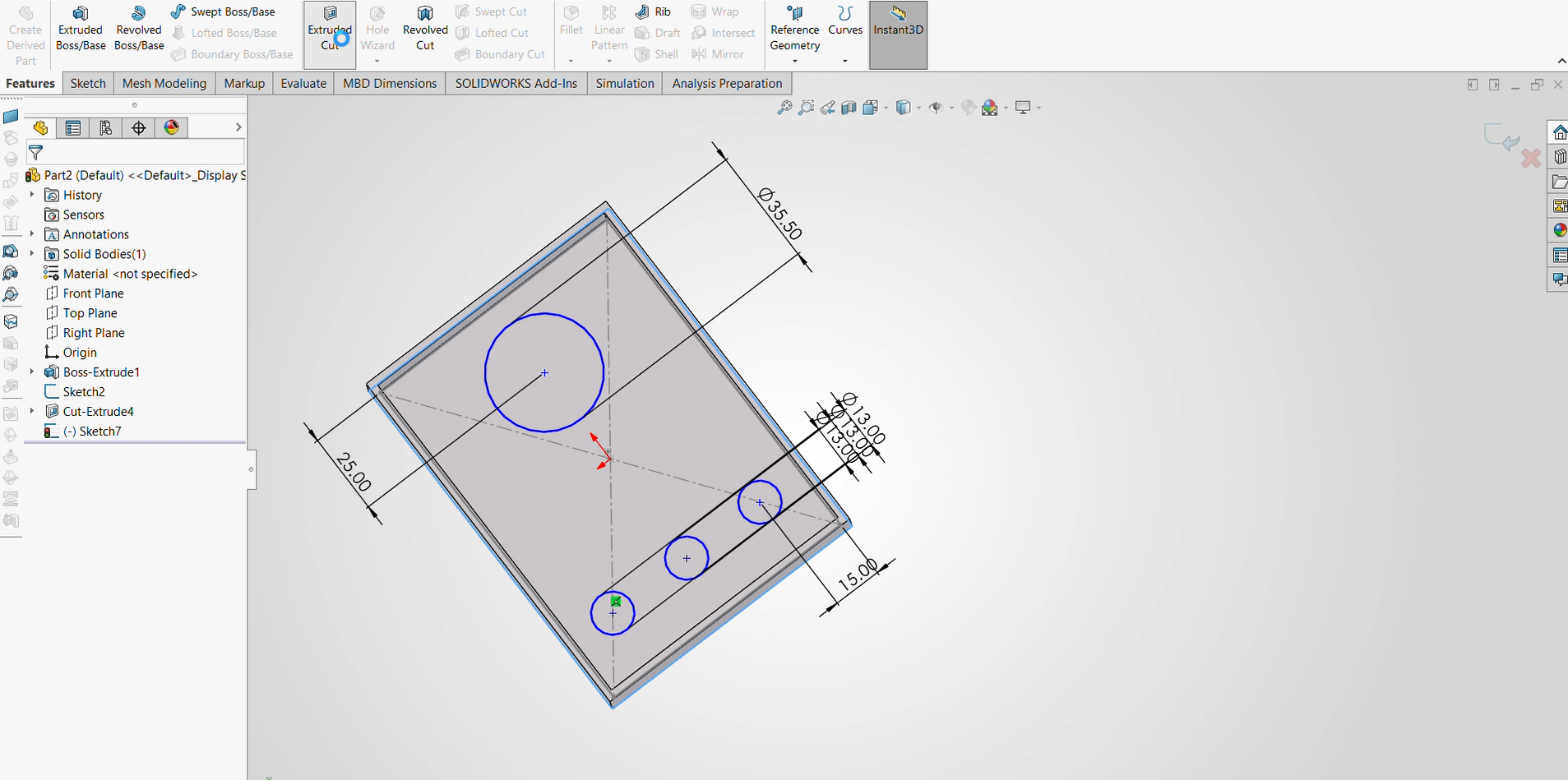Open the DimXpertManager crosshair tab

click(x=139, y=127)
